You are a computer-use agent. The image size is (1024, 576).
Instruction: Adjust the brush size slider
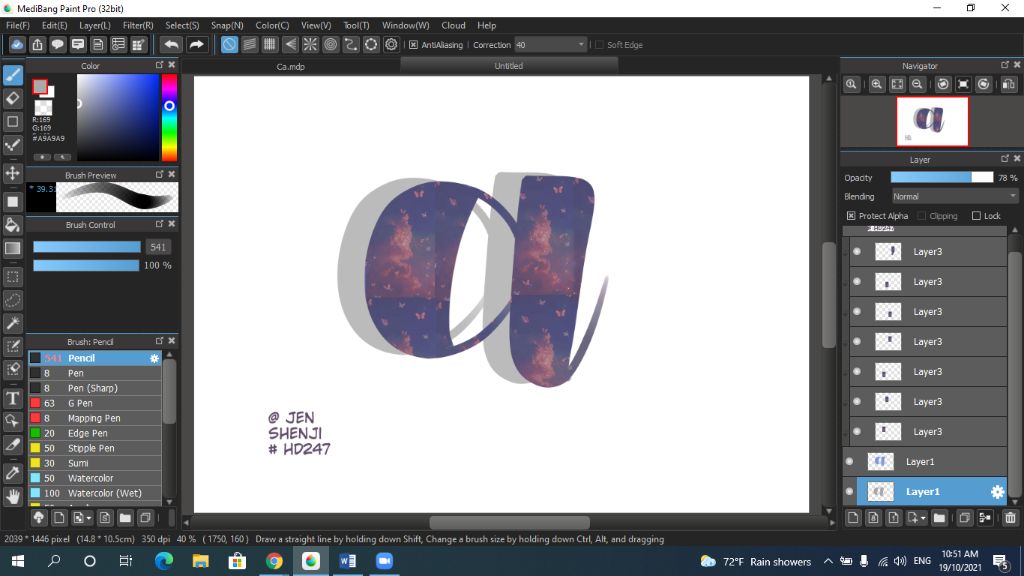click(87, 247)
